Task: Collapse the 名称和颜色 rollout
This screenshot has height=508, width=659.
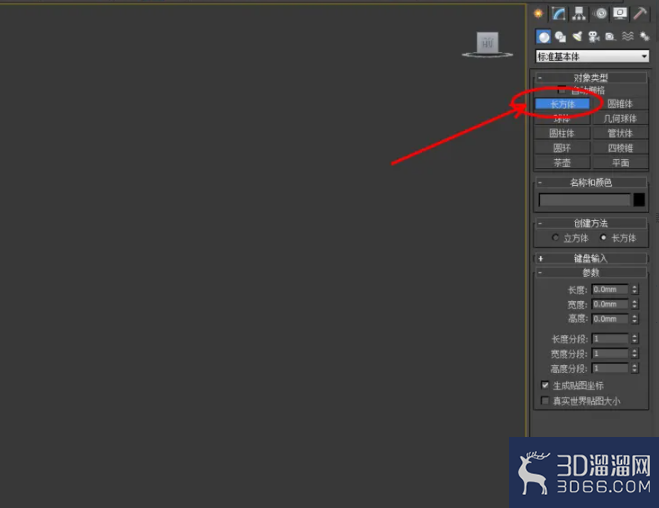Action: [x=590, y=183]
